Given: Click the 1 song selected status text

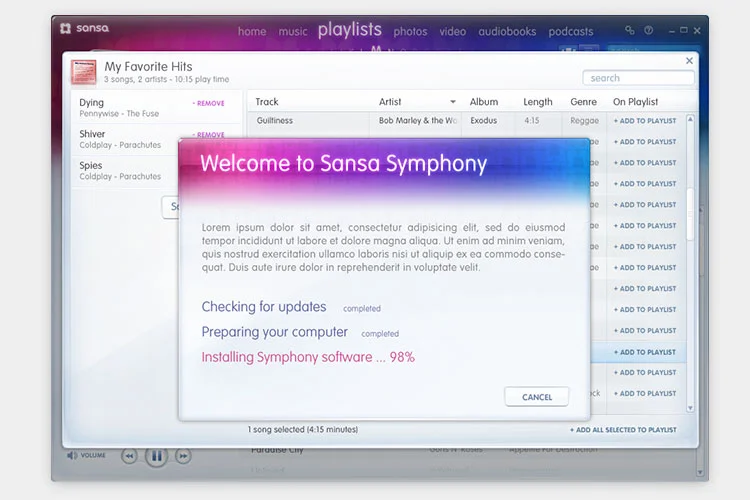Looking at the screenshot, I should tap(303, 430).
